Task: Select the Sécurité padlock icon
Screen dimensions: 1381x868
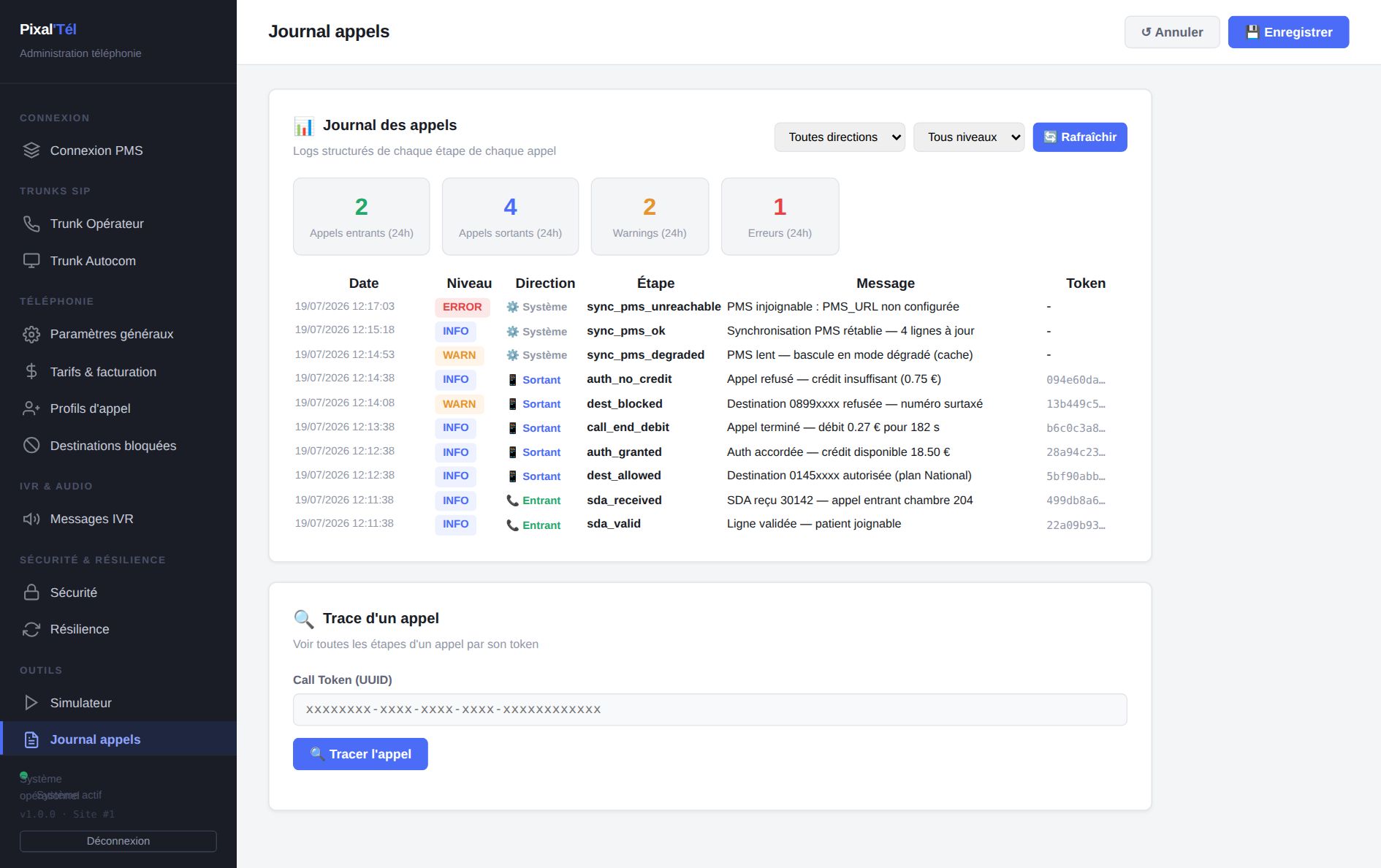Action: [x=31, y=592]
